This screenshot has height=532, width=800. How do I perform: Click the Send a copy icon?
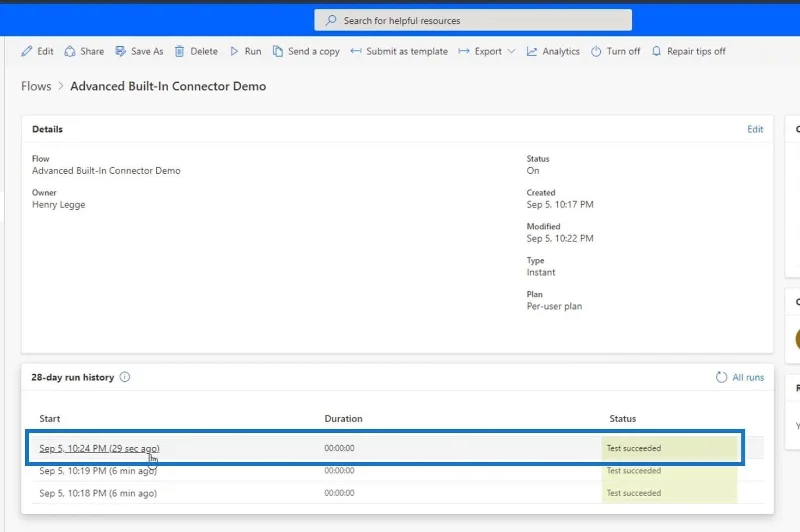point(278,51)
